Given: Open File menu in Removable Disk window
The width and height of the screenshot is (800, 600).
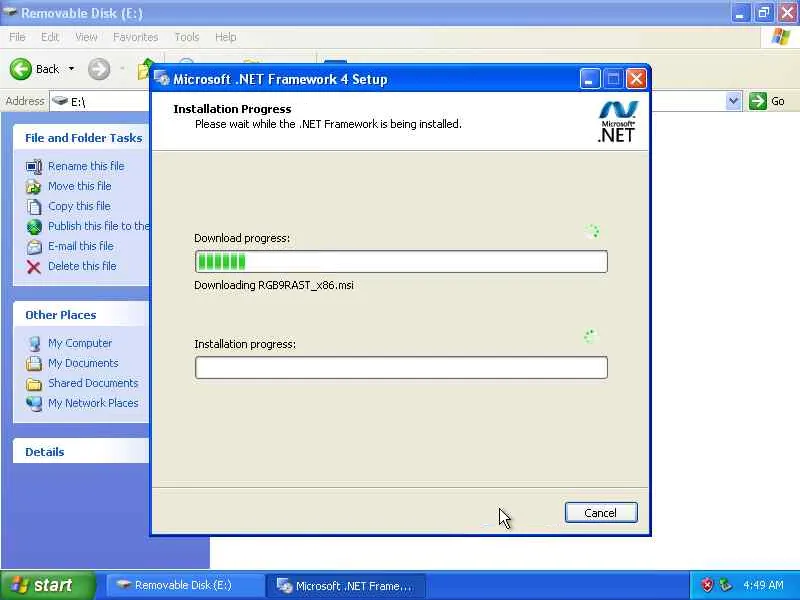Looking at the screenshot, I should coord(17,37).
